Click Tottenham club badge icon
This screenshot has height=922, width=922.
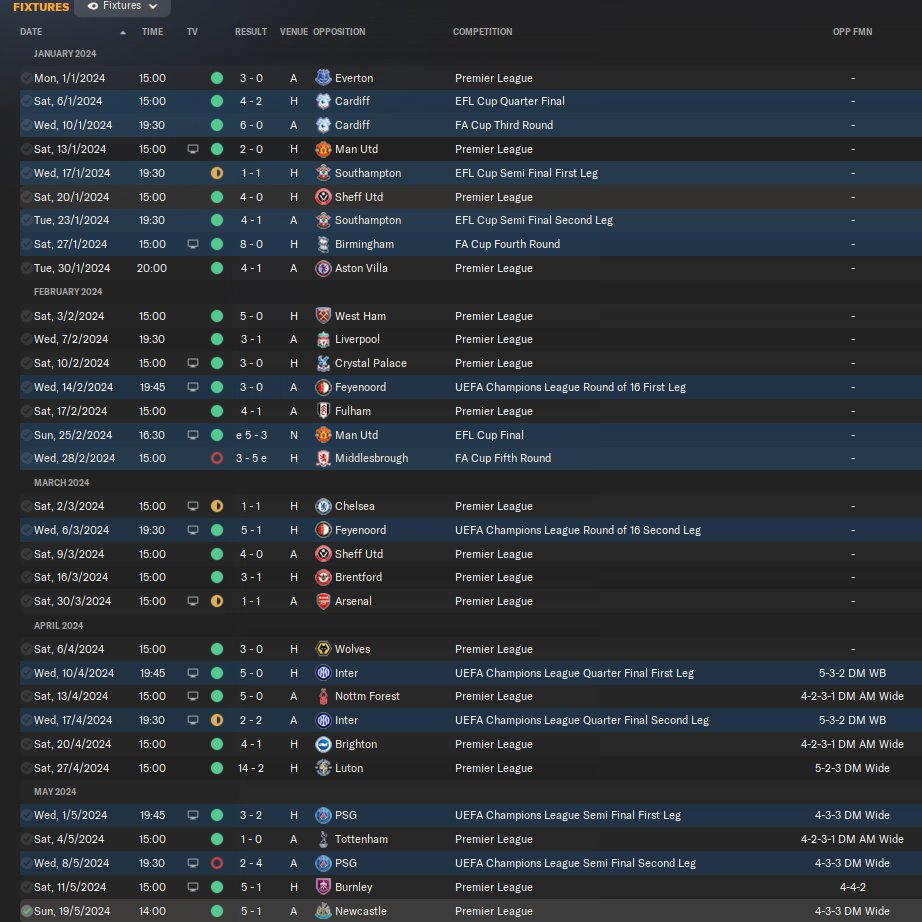tap(323, 839)
